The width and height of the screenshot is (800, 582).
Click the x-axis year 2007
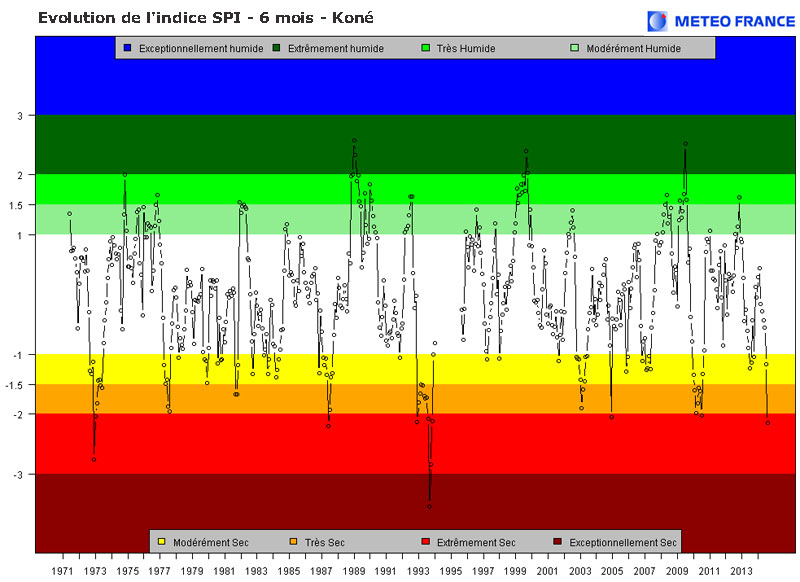pyautogui.click(x=644, y=571)
